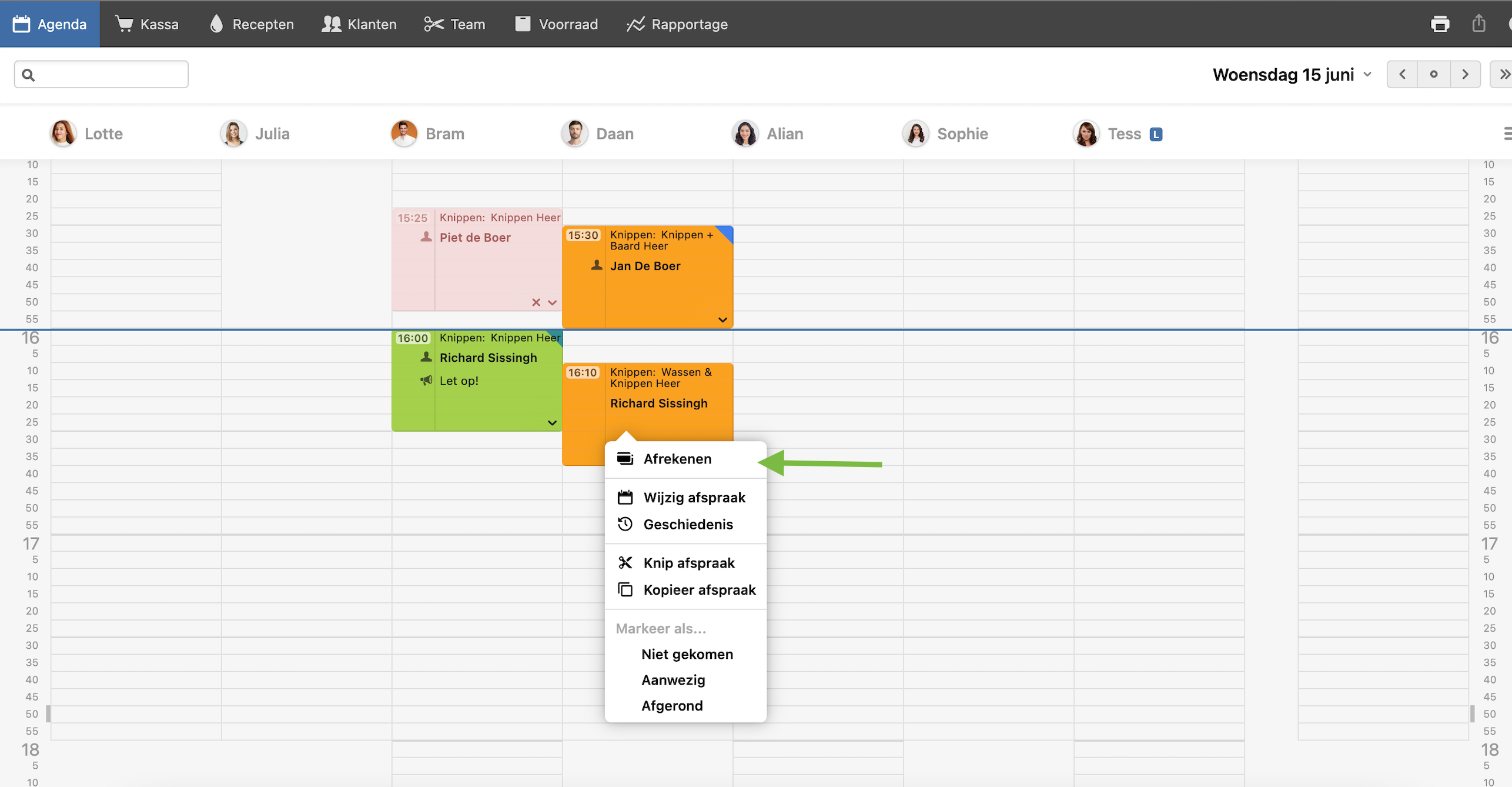Click Tess's blue L badge
This screenshot has width=1512, height=787.
[x=1156, y=134]
